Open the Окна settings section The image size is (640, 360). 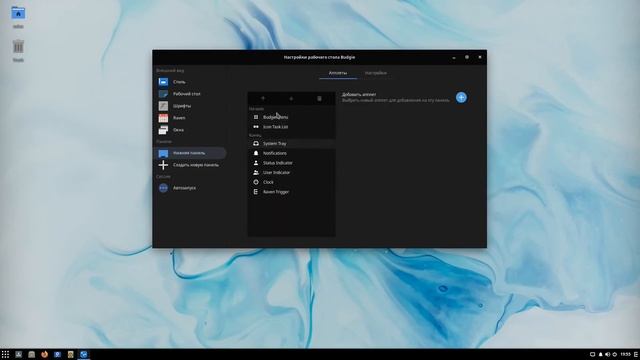click(190, 130)
